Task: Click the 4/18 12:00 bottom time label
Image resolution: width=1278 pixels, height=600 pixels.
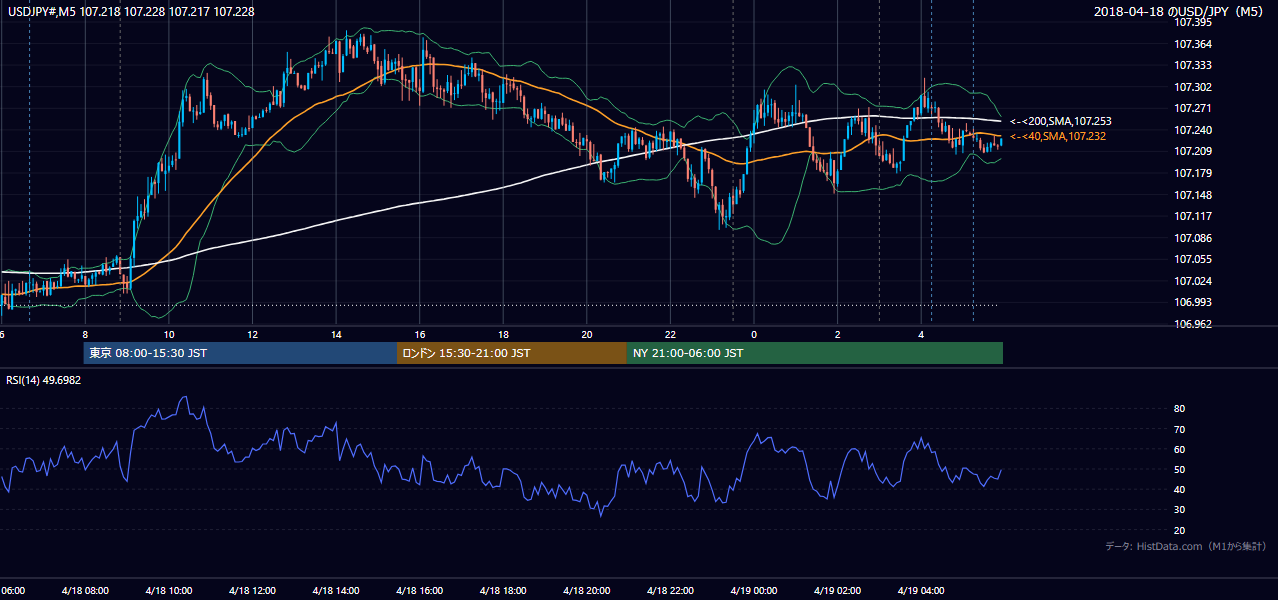Action: pyautogui.click(x=251, y=591)
